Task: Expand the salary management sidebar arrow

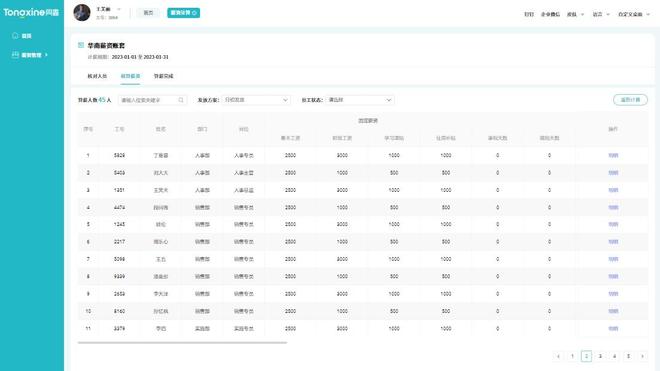Action: (46, 55)
